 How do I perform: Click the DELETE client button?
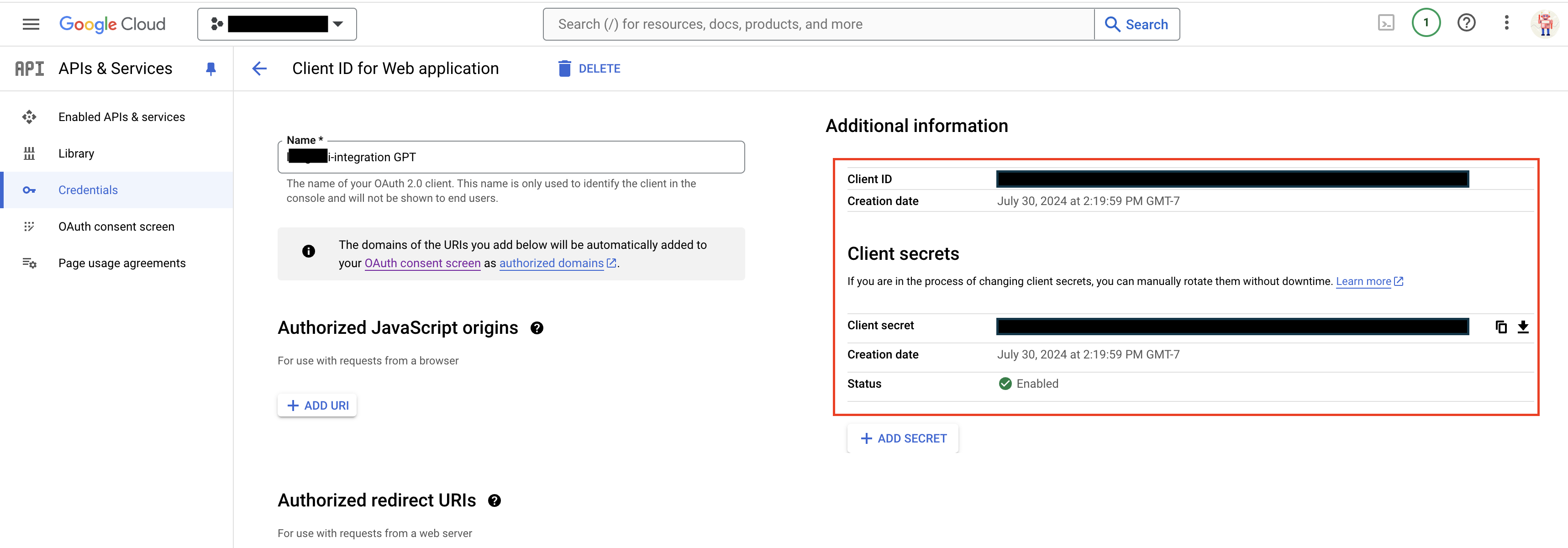tap(589, 69)
